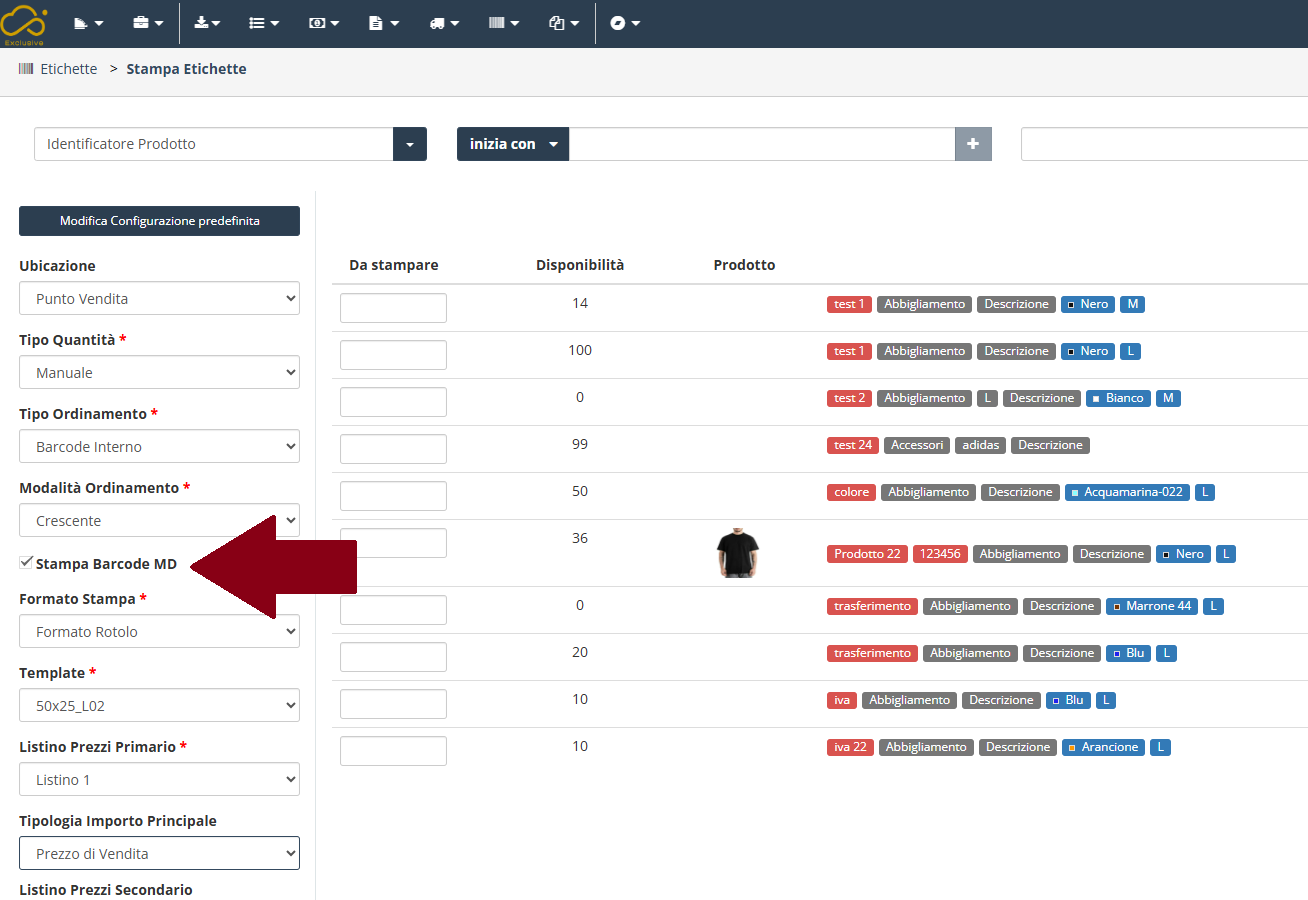Viewport: 1308px width, 900px height.
Task: Open the briefcase menu in navbar
Action: tap(148, 23)
